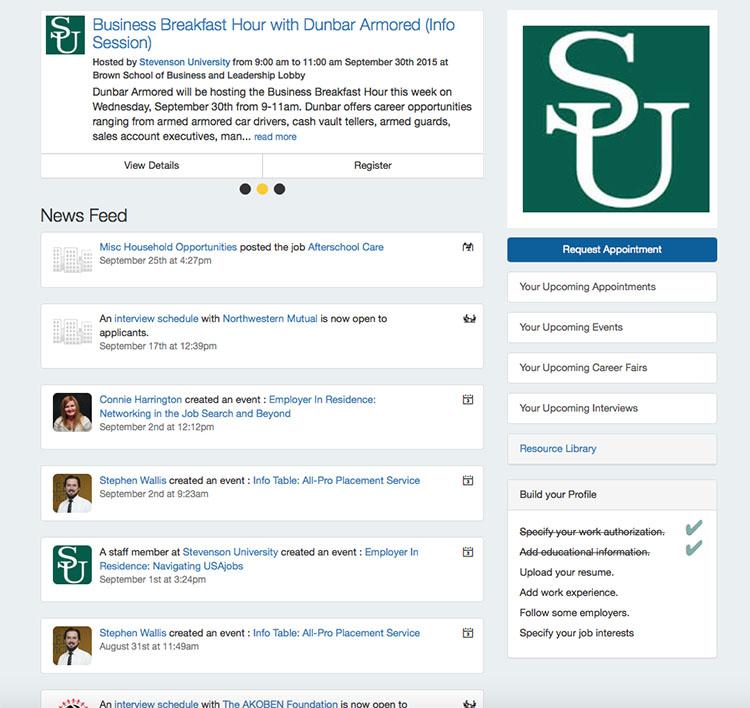Image resolution: width=750 pixels, height=708 pixels.
Task: Click calendar icon on September 2nd All-Pro post
Action: [468, 480]
